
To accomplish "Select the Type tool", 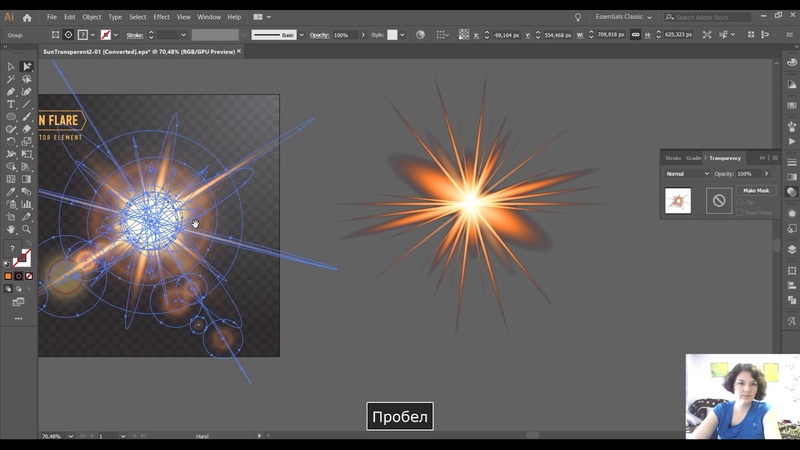I will click(11, 104).
